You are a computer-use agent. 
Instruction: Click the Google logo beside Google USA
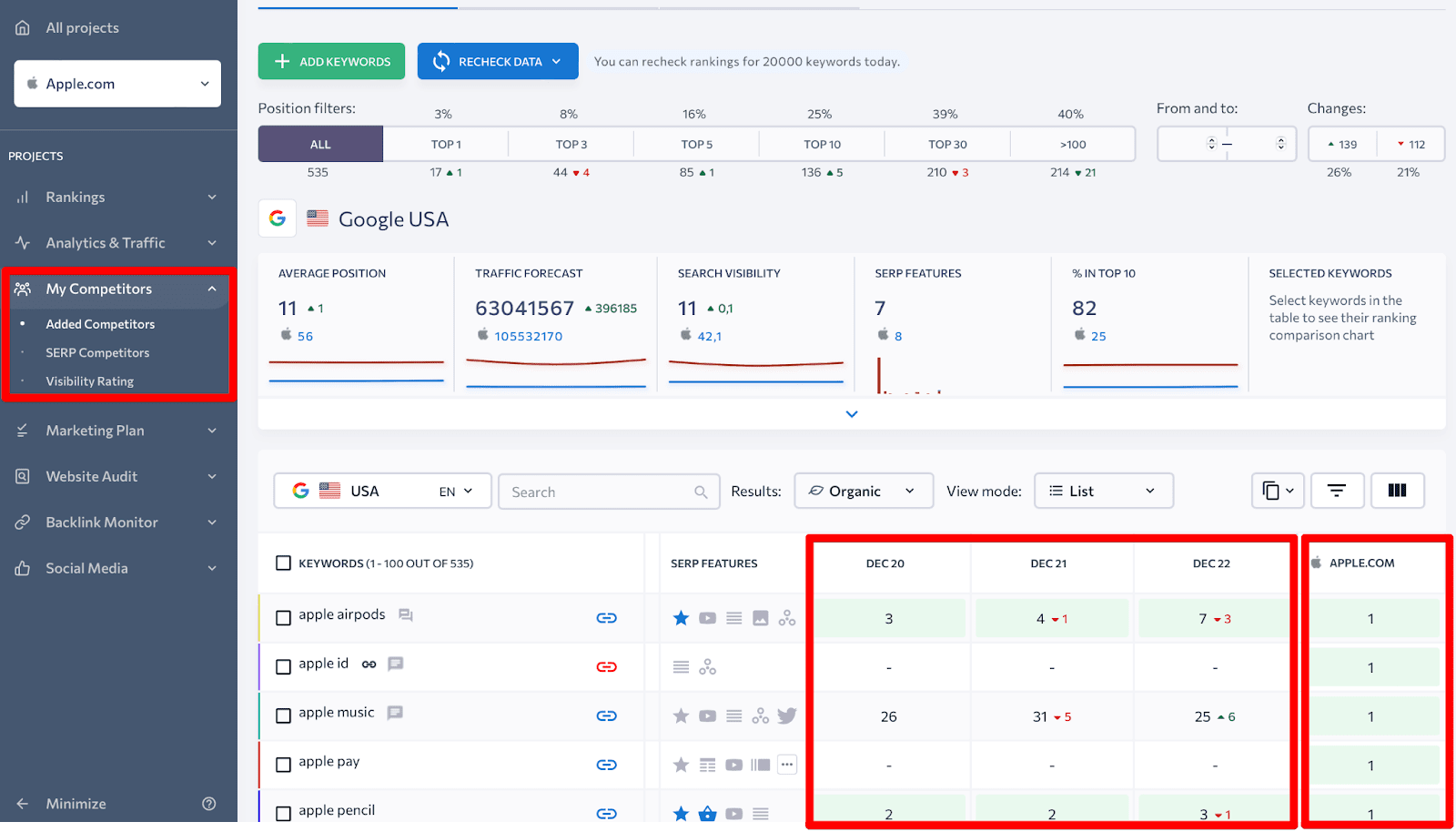(278, 218)
